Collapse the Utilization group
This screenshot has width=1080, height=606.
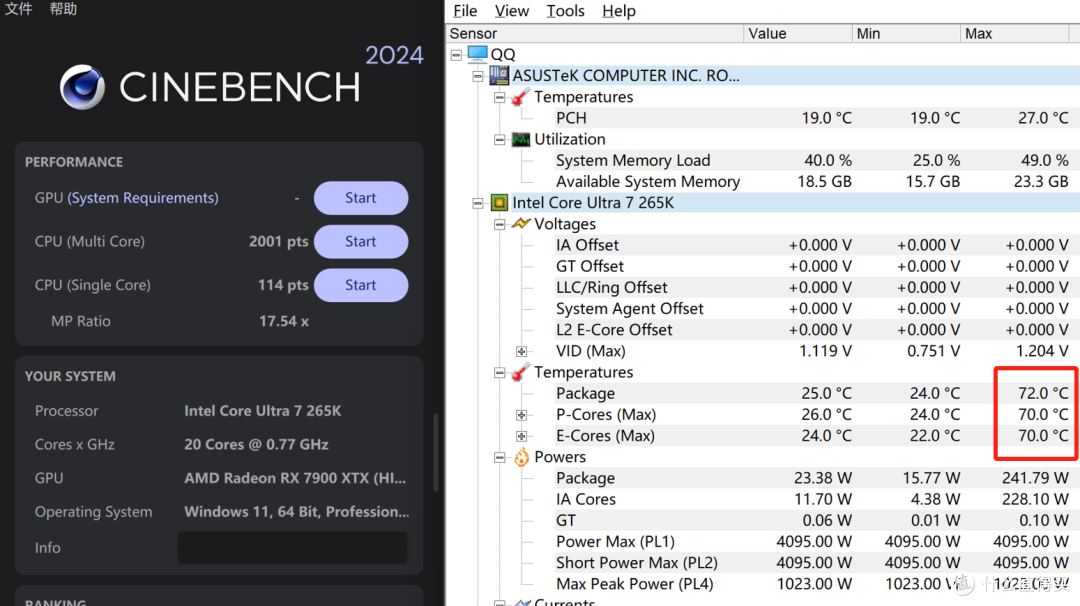point(499,140)
